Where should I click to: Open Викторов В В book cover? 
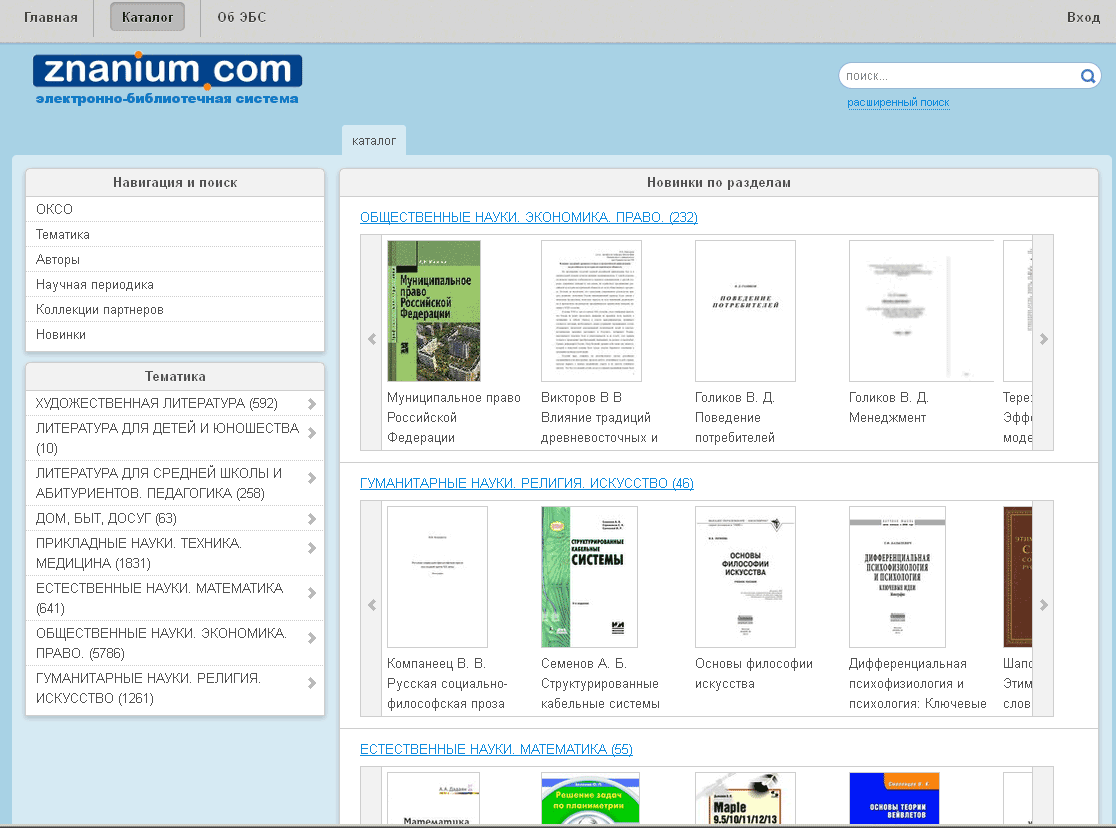pos(591,310)
